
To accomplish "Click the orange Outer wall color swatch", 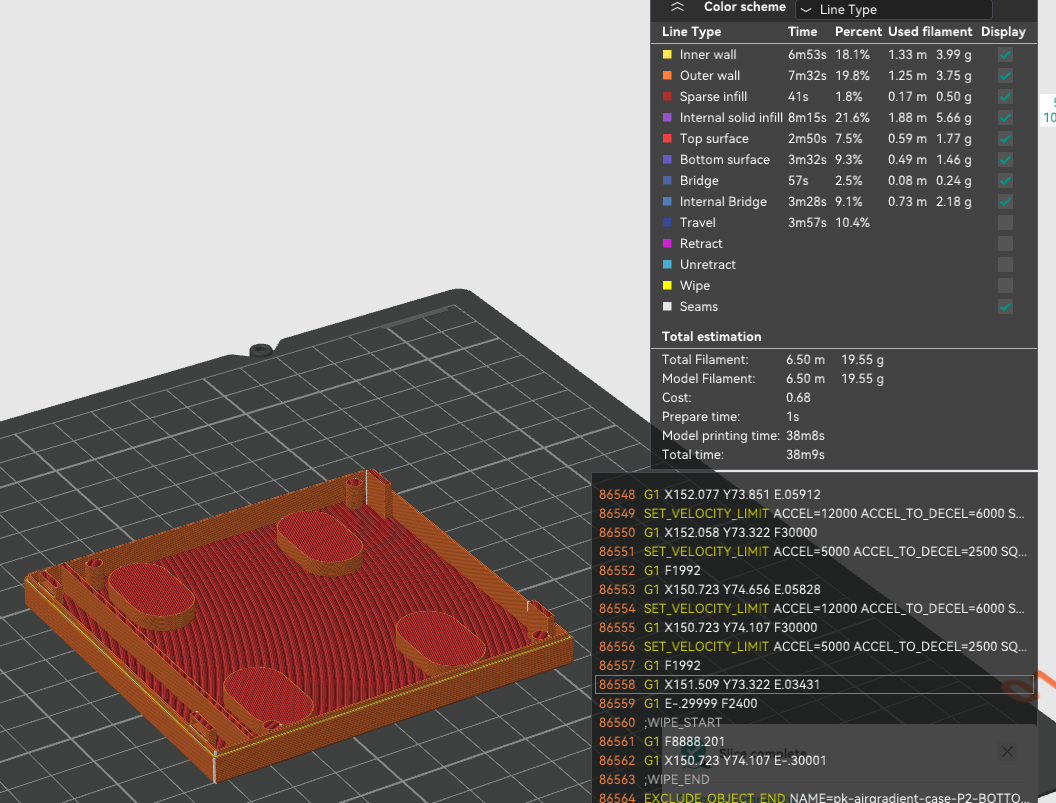I will tap(667, 75).
